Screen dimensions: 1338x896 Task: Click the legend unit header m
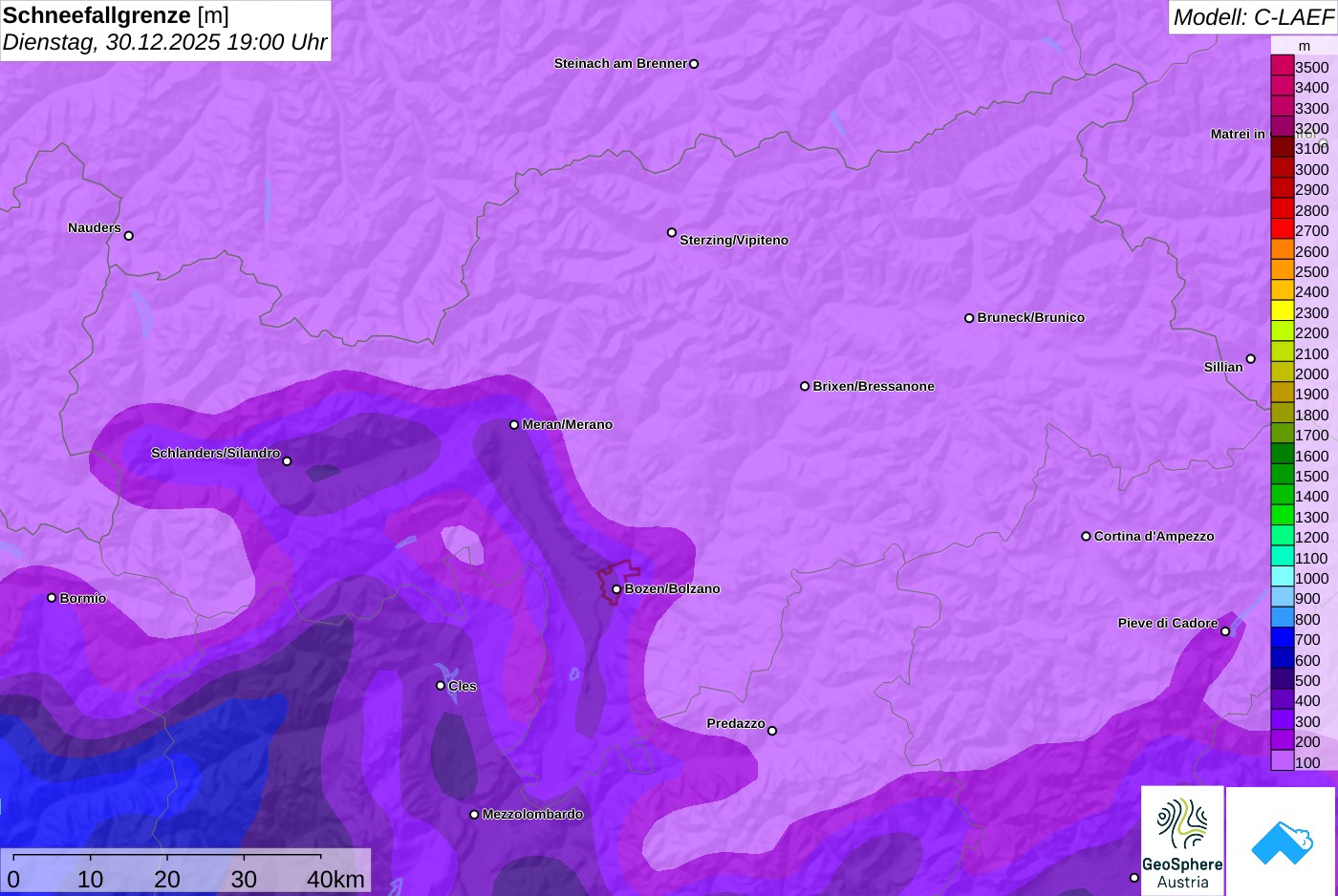pyautogui.click(x=1305, y=46)
